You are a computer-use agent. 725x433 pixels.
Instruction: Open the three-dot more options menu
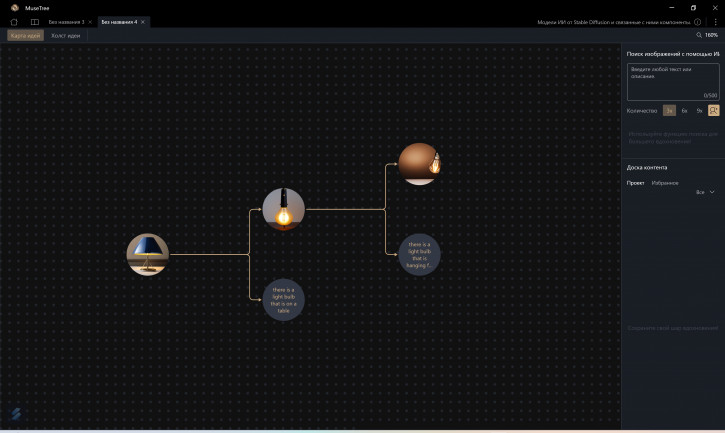715,22
